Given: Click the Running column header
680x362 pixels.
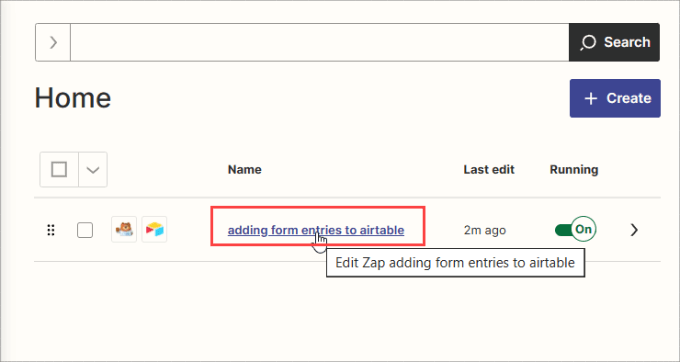Looking at the screenshot, I should [574, 170].
